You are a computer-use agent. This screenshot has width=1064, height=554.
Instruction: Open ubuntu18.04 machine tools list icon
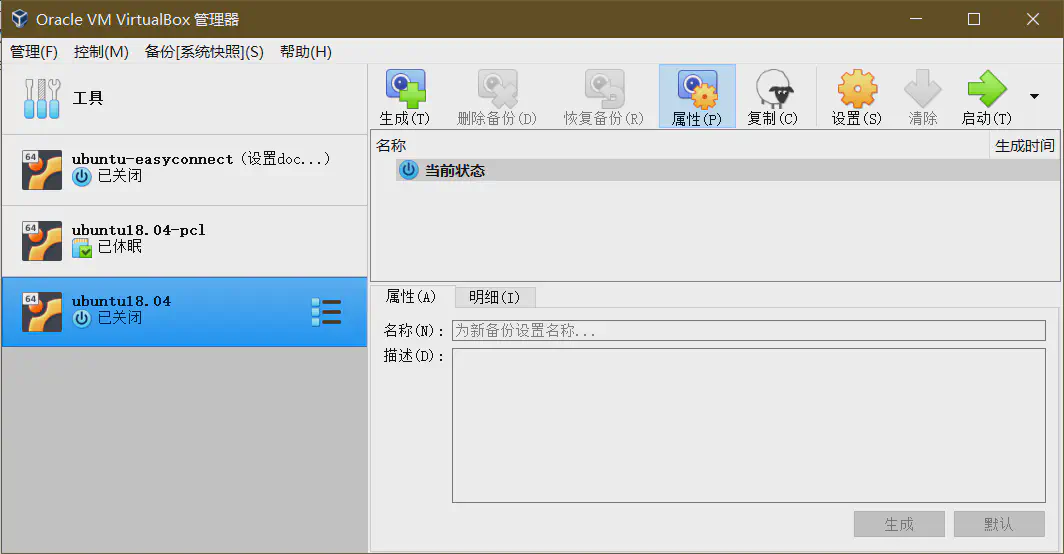point(326,312)
